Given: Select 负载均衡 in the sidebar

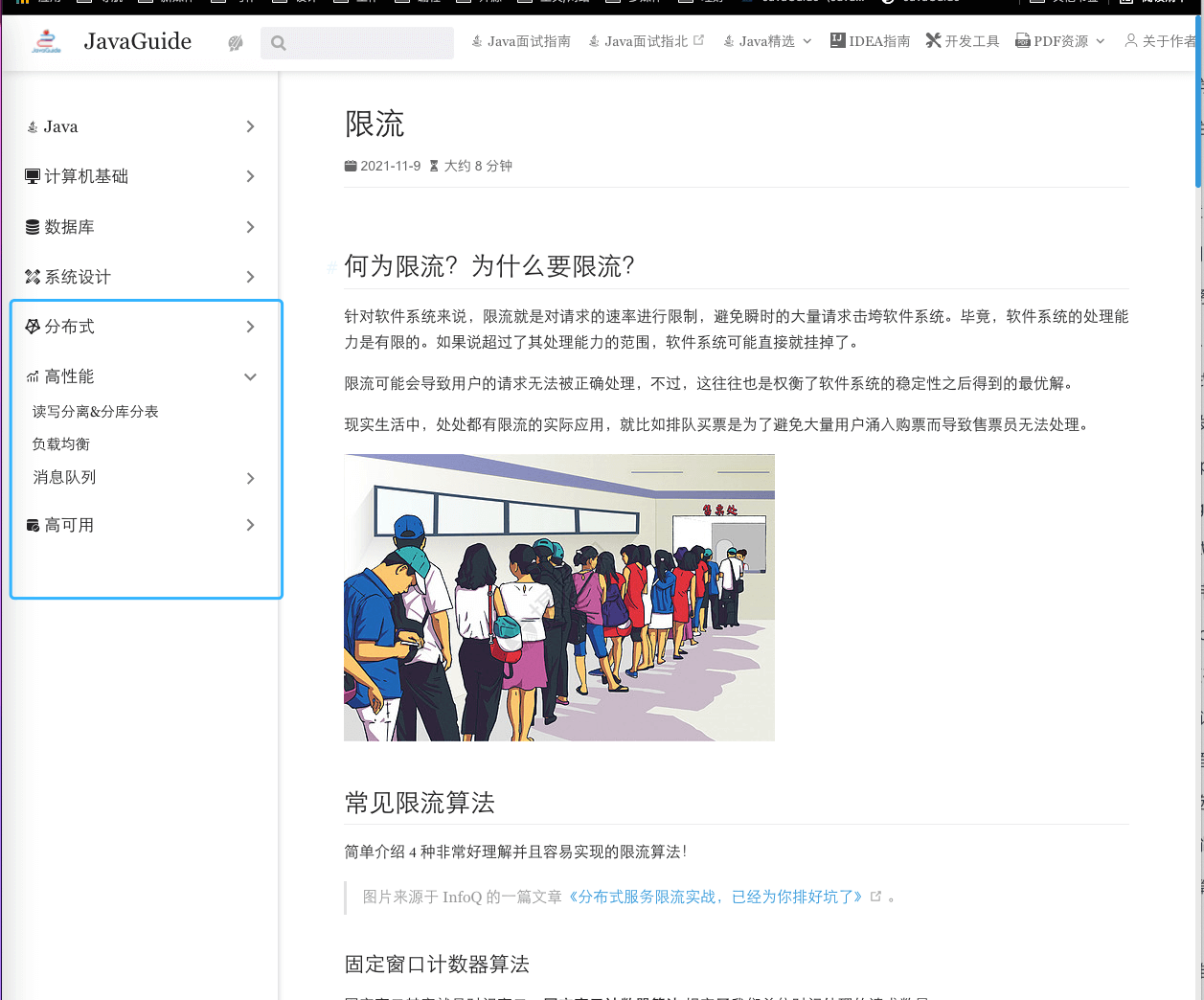Looking at the screenshot, I should click(x=61, y=444).
